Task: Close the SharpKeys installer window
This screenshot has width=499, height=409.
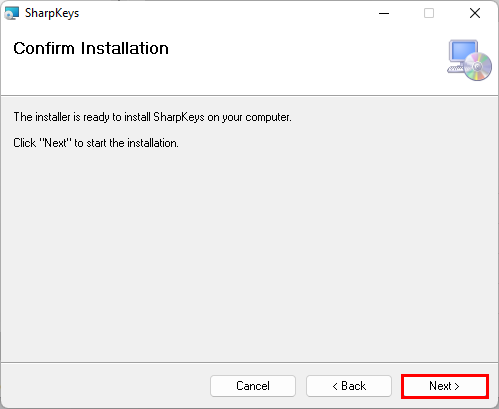Action: tap(475, 13)
